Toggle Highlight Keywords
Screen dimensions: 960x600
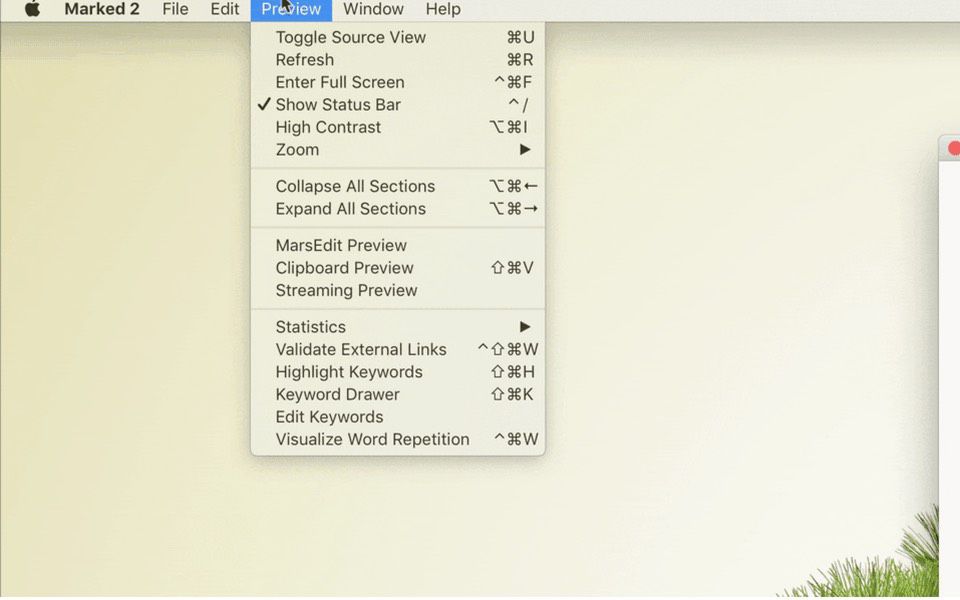pos(398,372)
